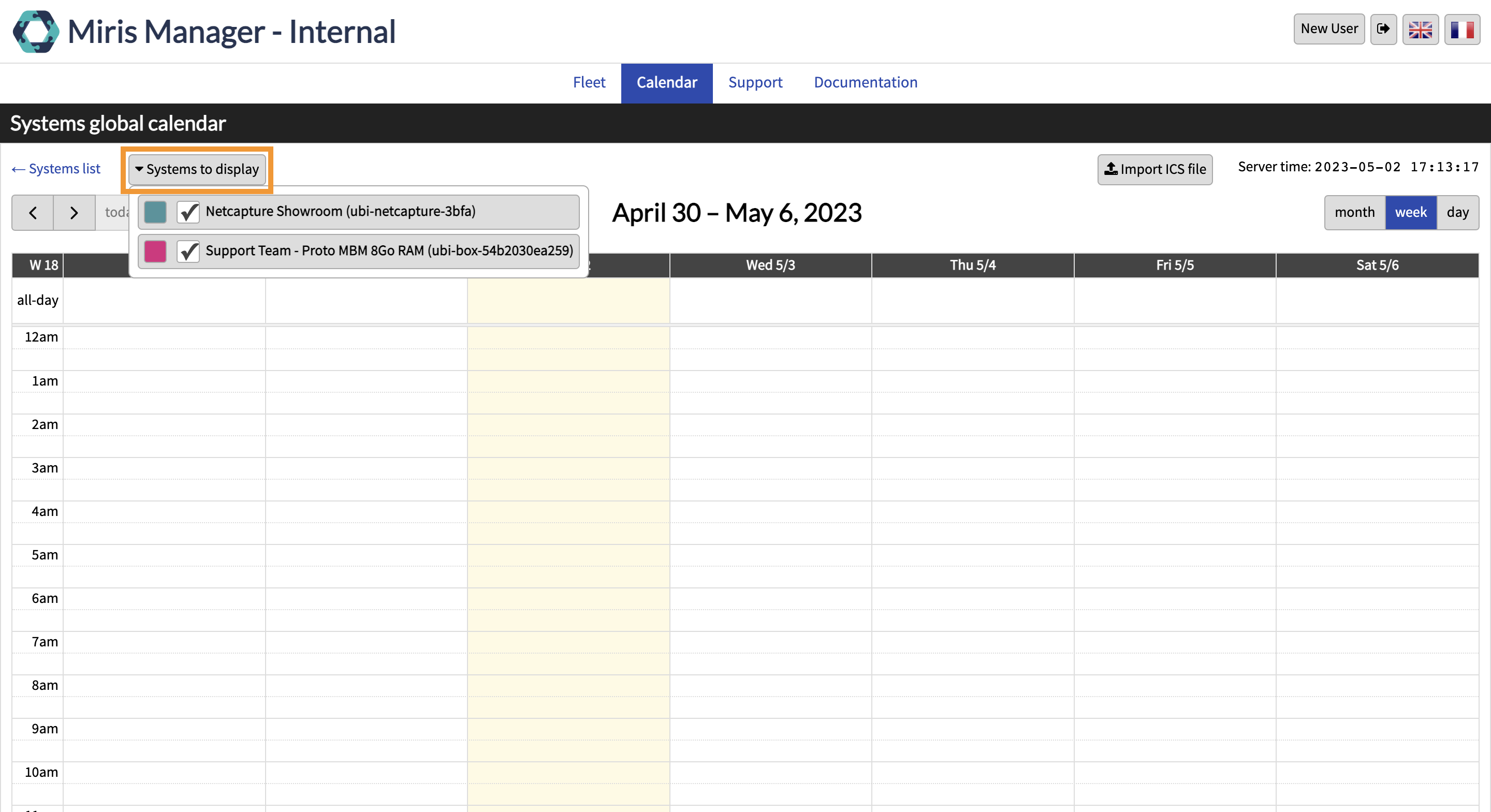
Task: Click the 12am time slot label
Action: click(41, 337)
